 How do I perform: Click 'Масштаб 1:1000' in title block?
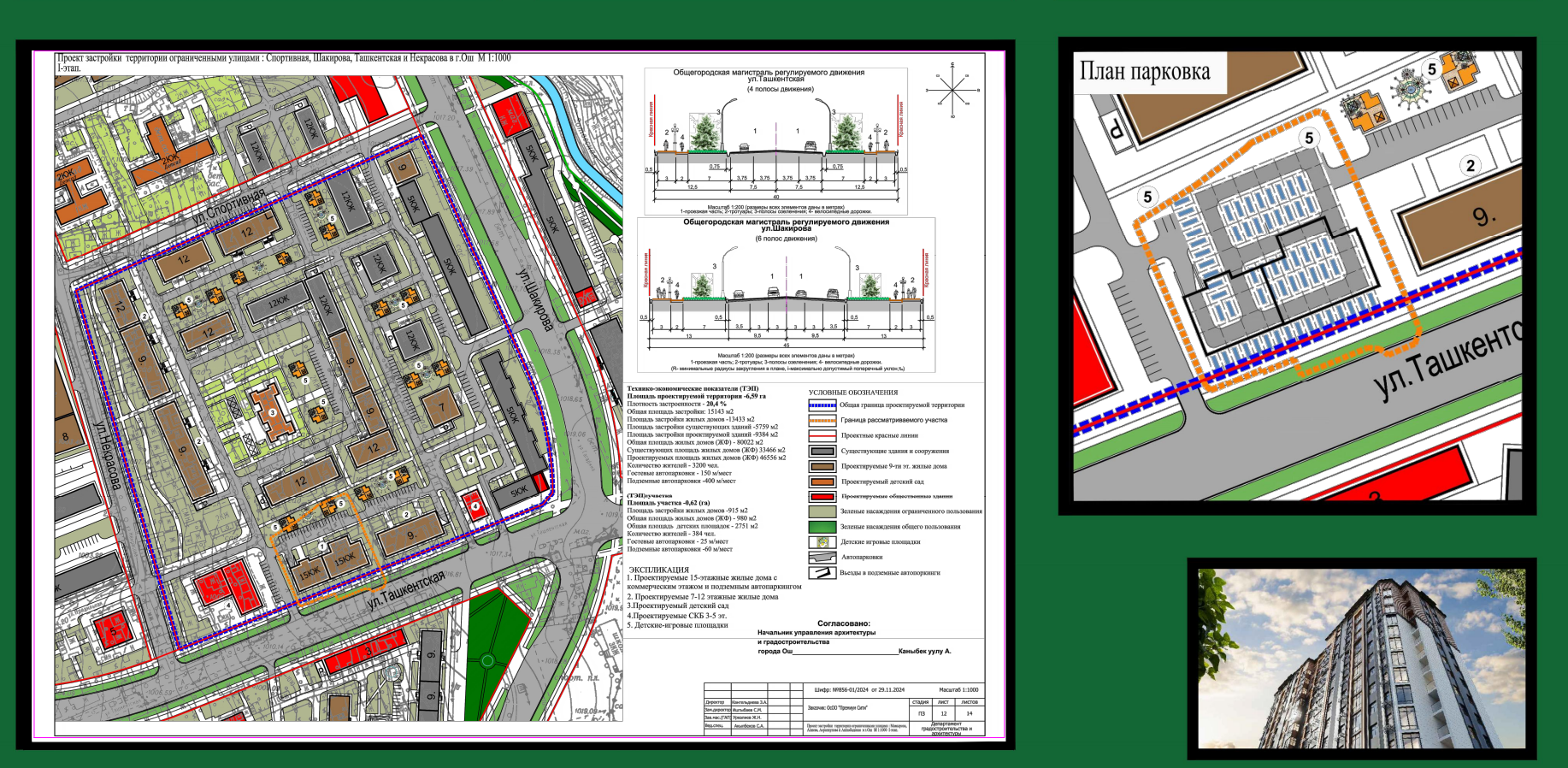(x=958, y=689)
